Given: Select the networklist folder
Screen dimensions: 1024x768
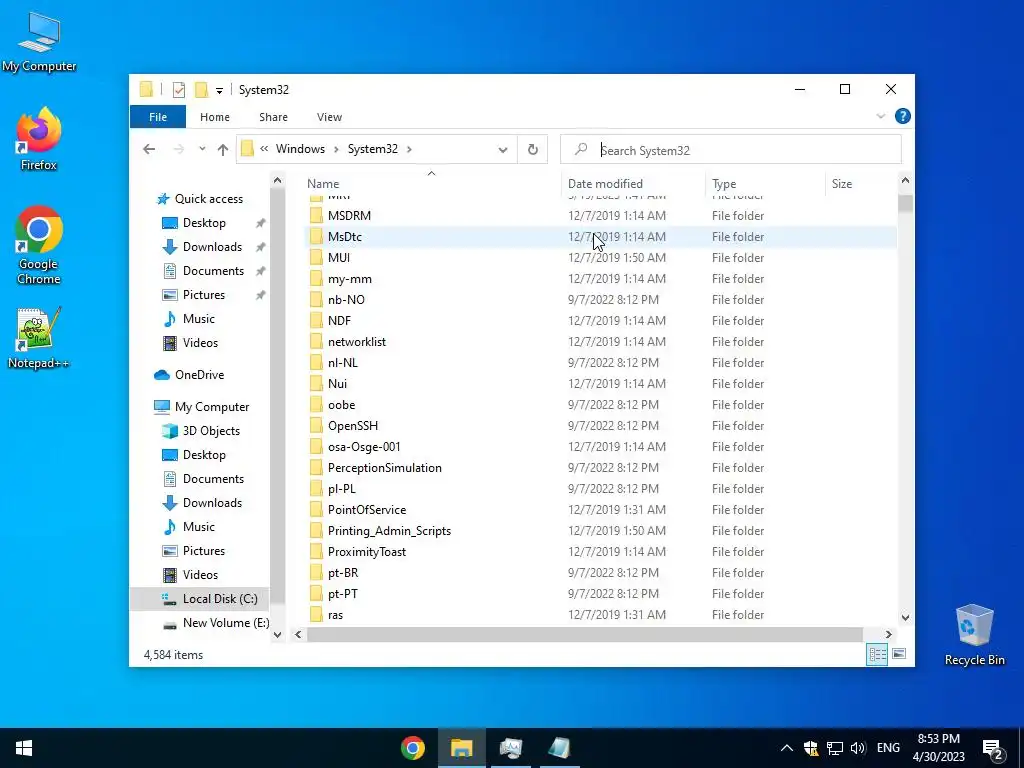Looking at the screenshot, I should tap(600, 342).
